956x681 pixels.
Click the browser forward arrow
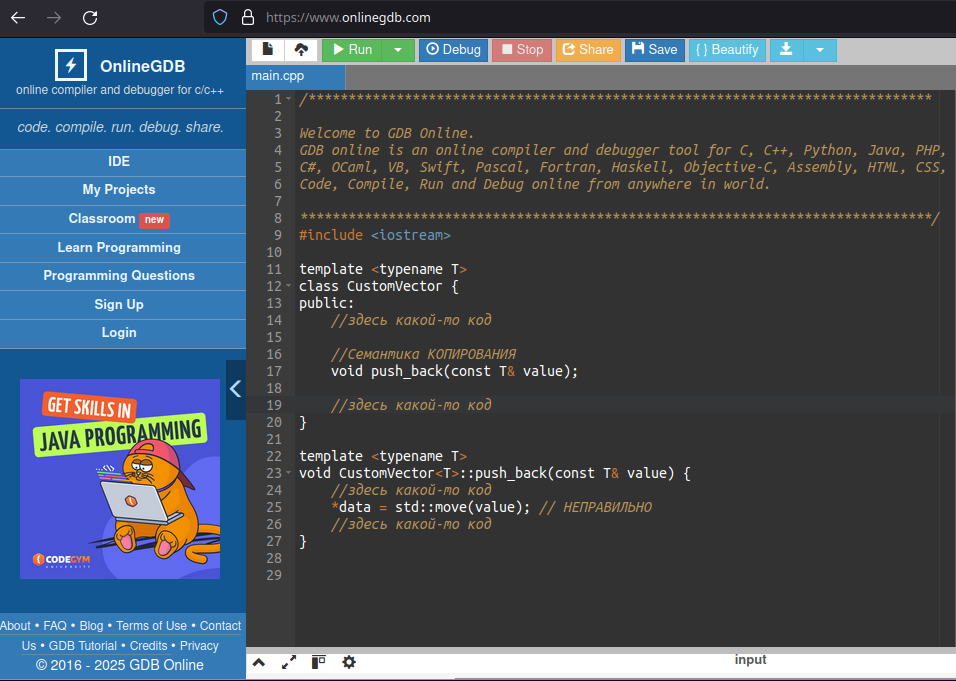coord(54,18)
